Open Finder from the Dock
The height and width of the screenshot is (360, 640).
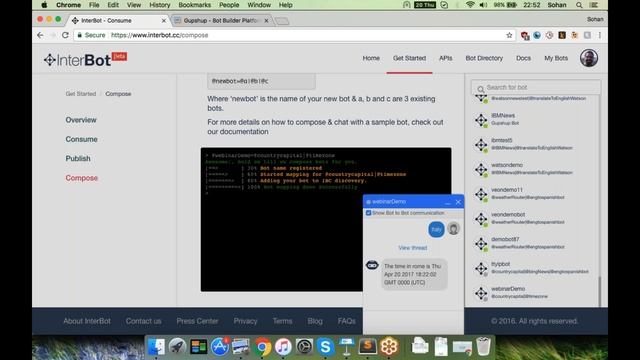click(x=156, y=347)
